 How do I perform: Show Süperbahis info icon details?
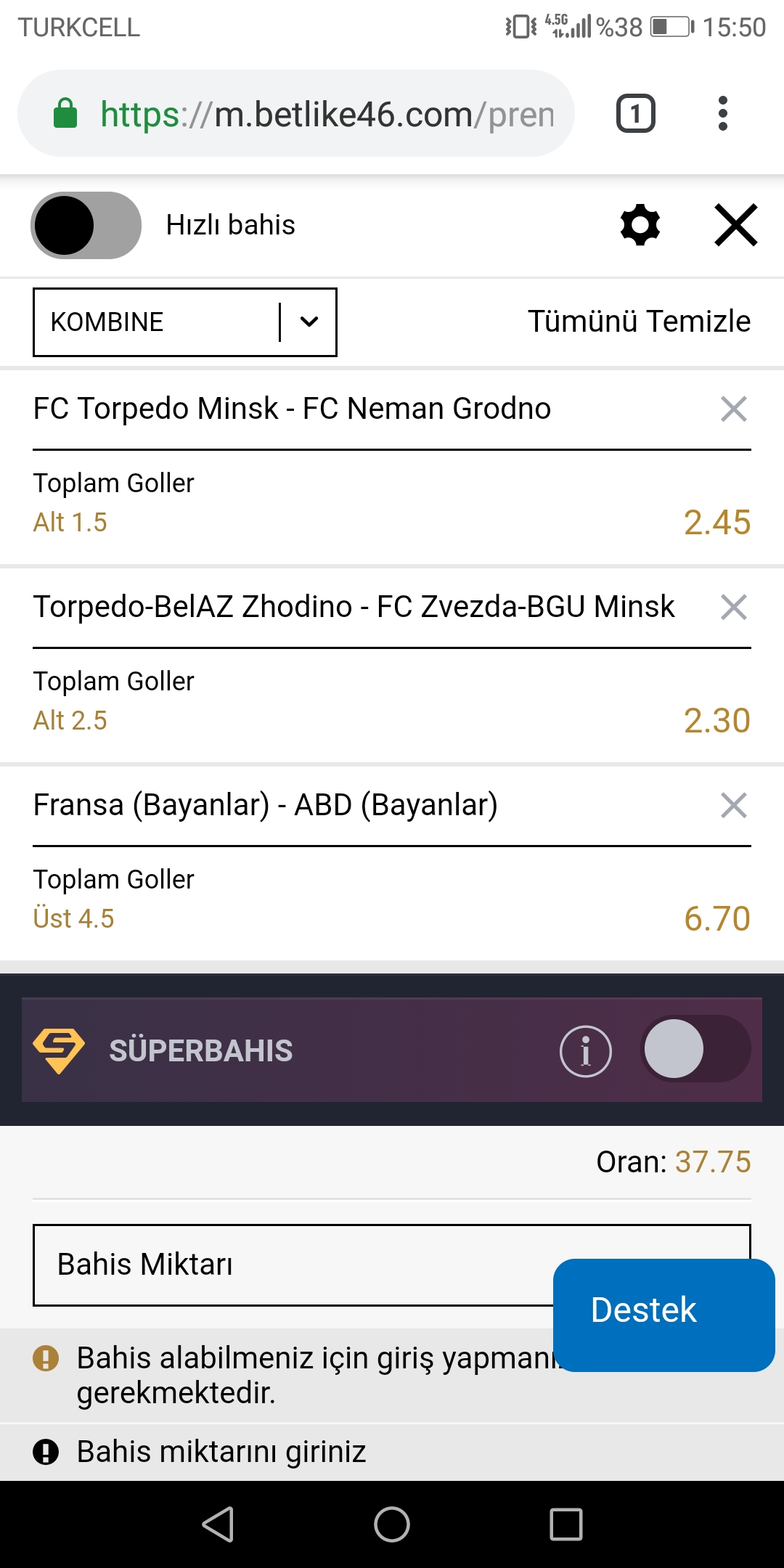click(x=586, y=1051)
